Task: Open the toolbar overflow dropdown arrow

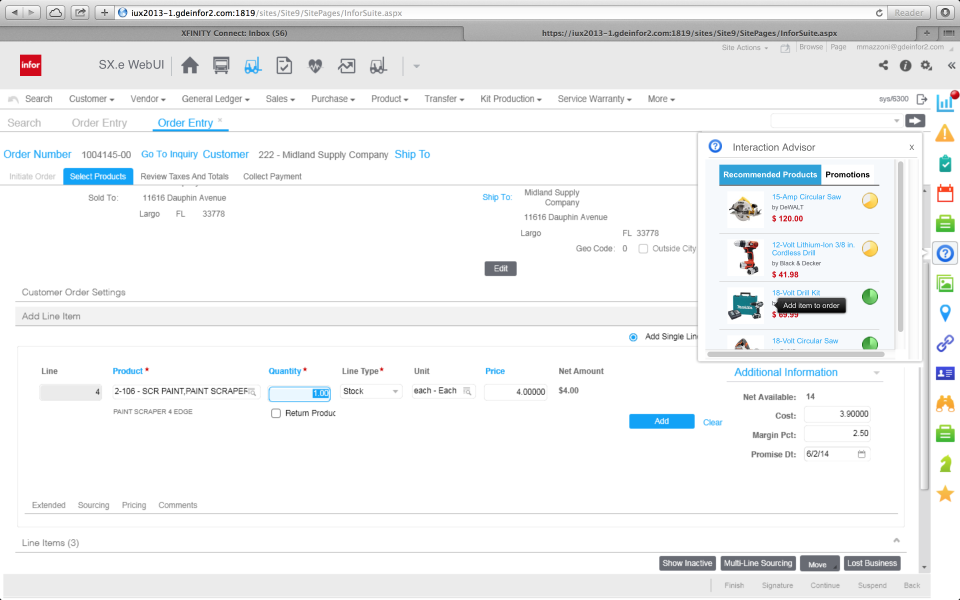Action: click(416, 66)
